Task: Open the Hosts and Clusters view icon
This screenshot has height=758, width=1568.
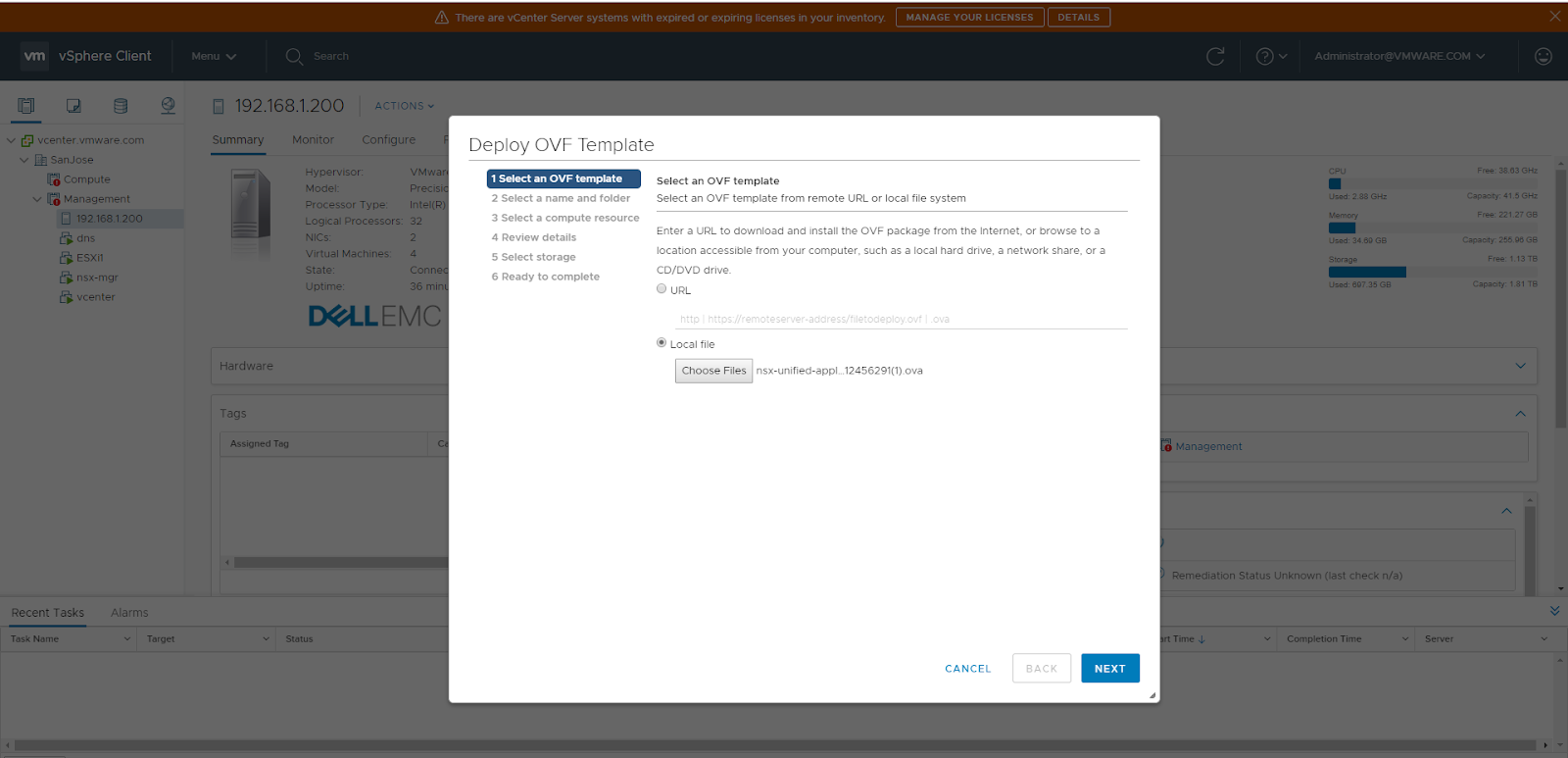Action: pyautogui.click(x=26, y=106)
